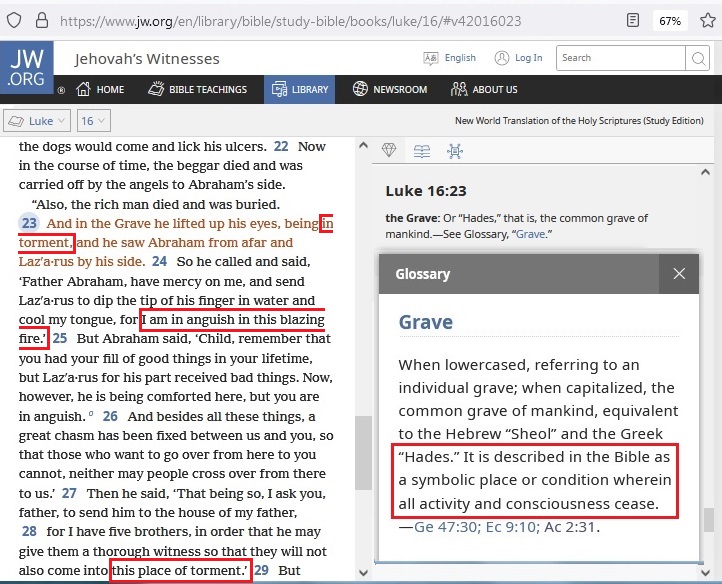Open the Ec 9:10 scripture reference
This screenshot has height=584, width=722.
tap(511, 526)
